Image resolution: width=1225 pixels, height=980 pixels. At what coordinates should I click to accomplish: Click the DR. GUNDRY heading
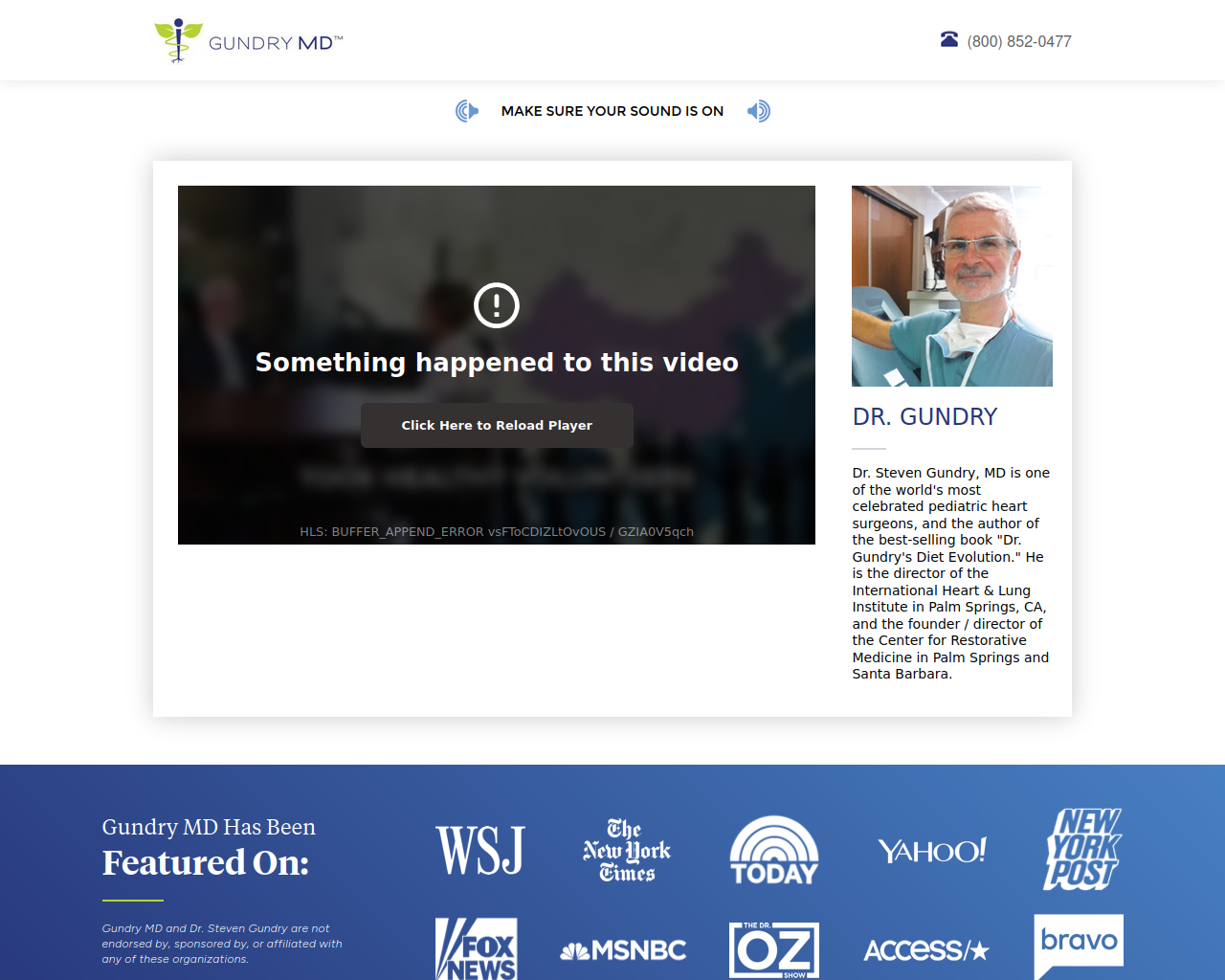pyautogui.click(x=925, y=416)
